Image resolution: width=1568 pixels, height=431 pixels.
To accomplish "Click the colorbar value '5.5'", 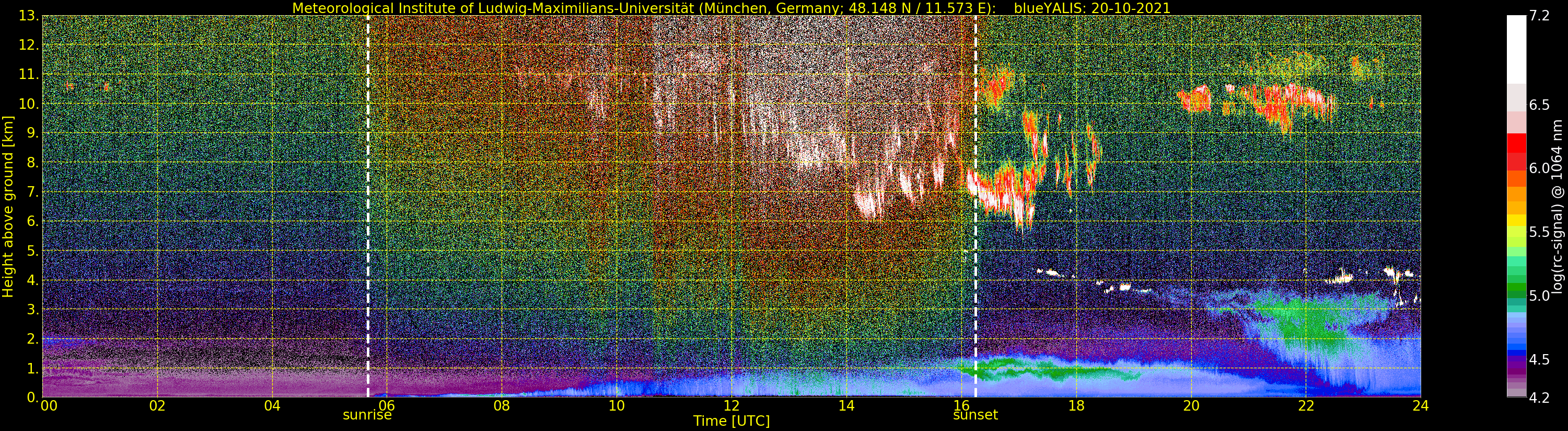I will (x=1538, y=232).
